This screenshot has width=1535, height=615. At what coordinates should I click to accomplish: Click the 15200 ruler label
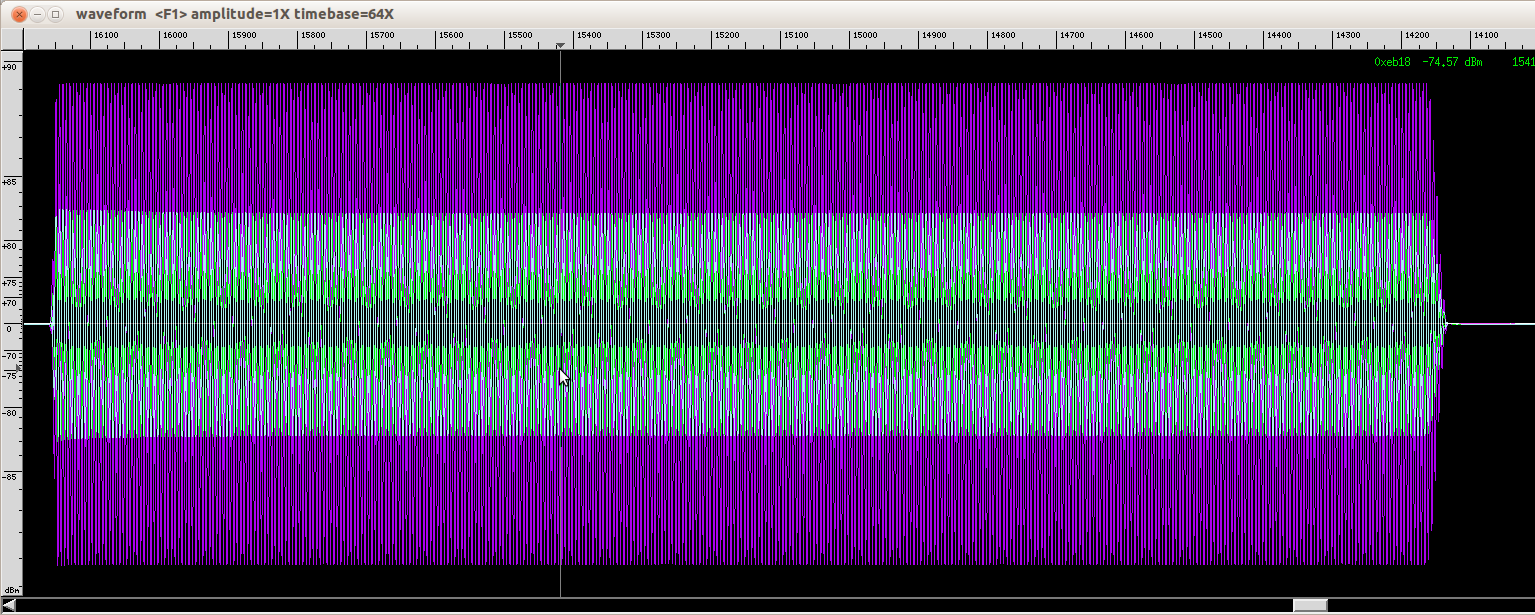point(726,36)
